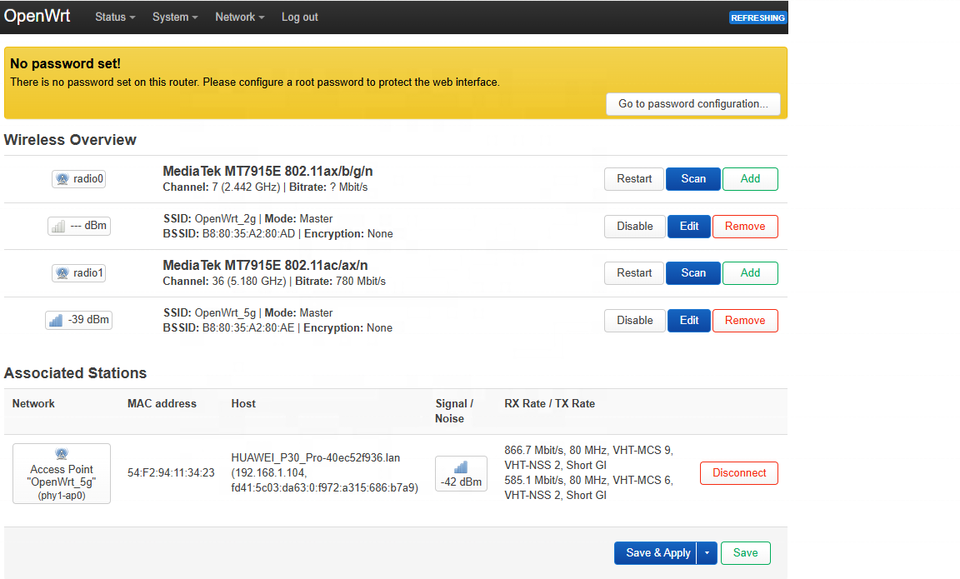Click the radio1 device badge icon
This screenshot has width=960, height=579.
[x=79, y=273]
